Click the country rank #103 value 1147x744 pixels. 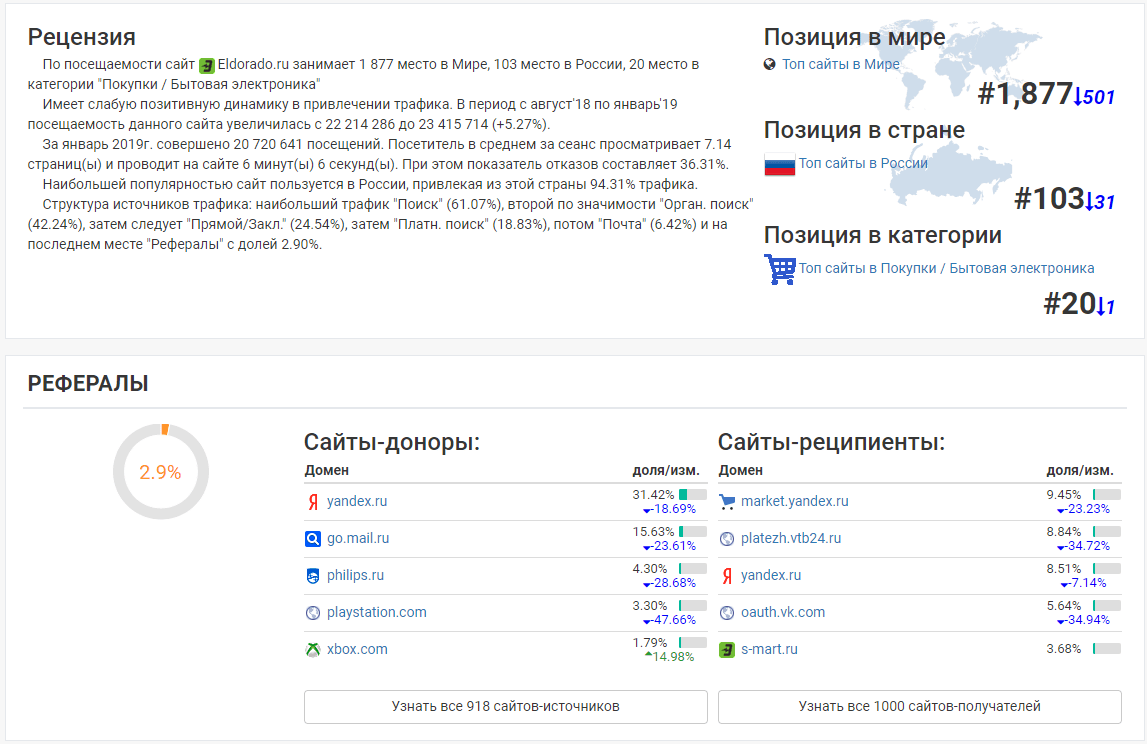pyautogui.click(x=1049, y=199)
